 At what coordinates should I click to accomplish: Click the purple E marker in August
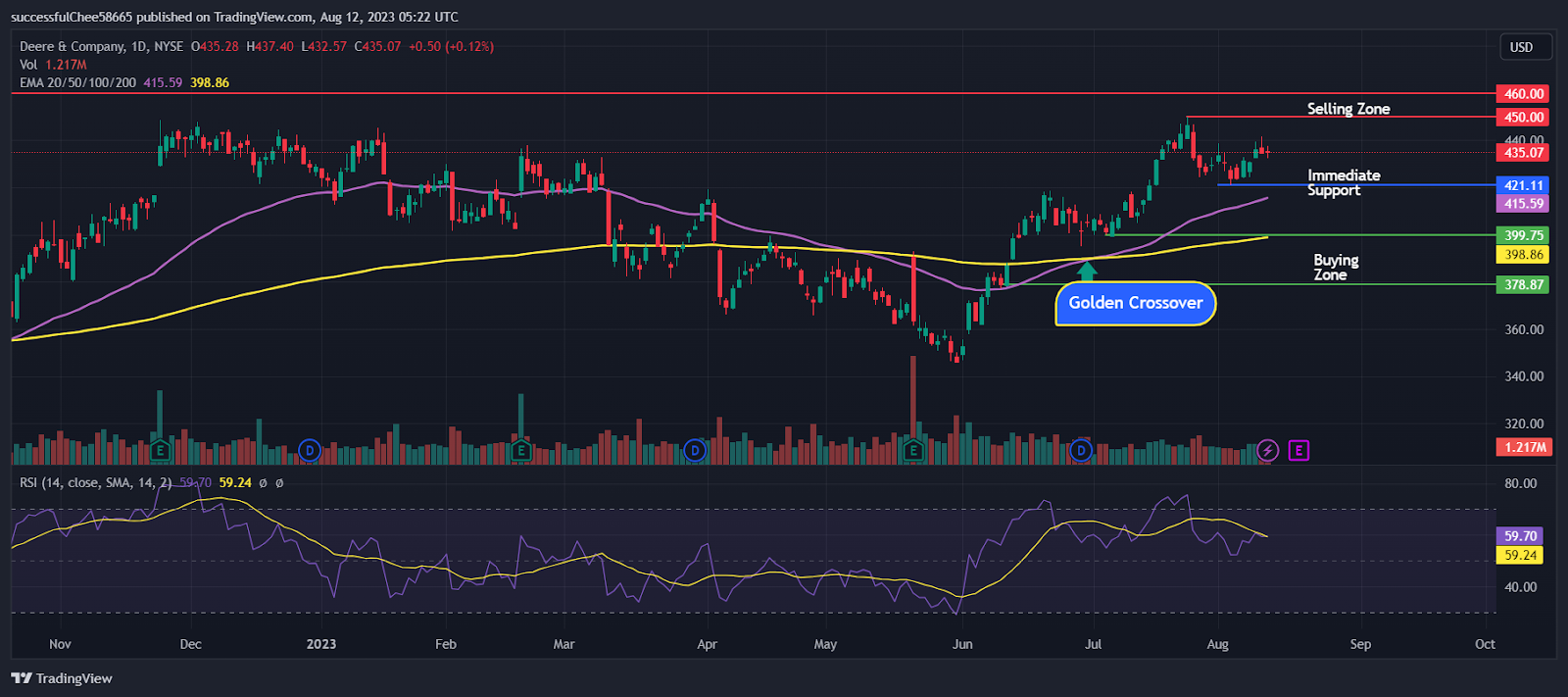[x=1298, y=451]
